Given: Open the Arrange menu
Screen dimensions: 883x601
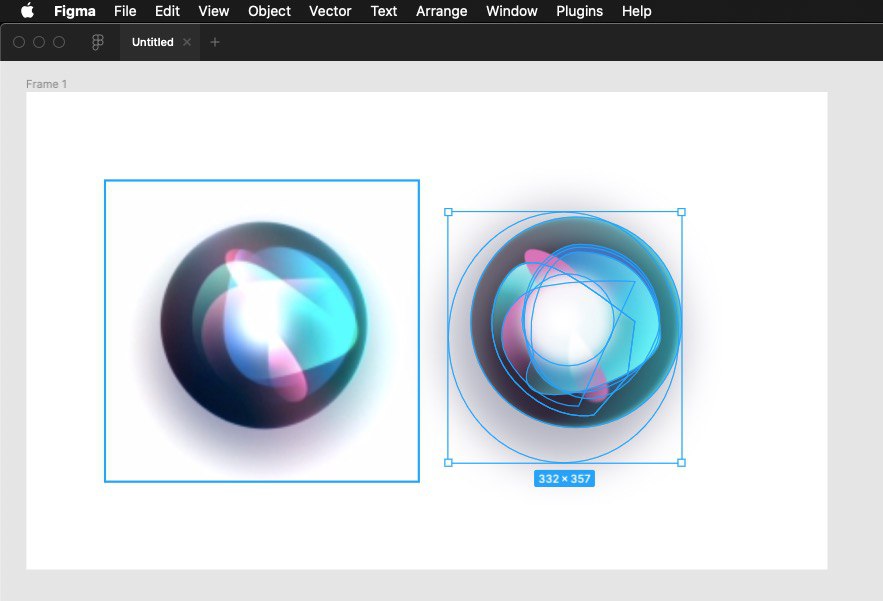Looking at the screenshot, I should point(442,11).
